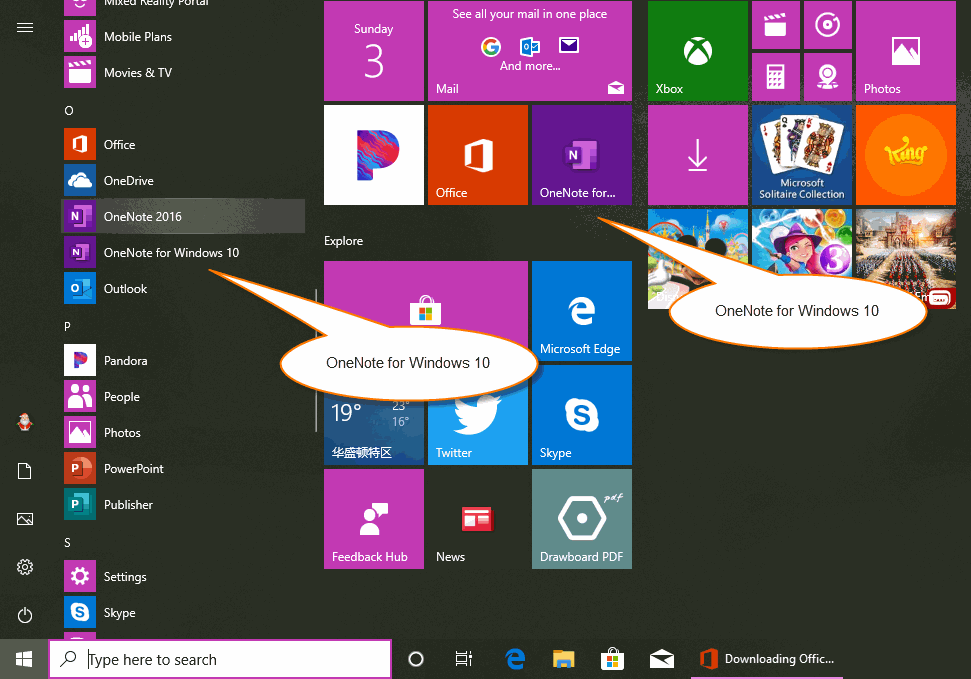Open the OneNote for... tile
The height and width of the screenshot is (679, 971).
click(x=582, y=155)
